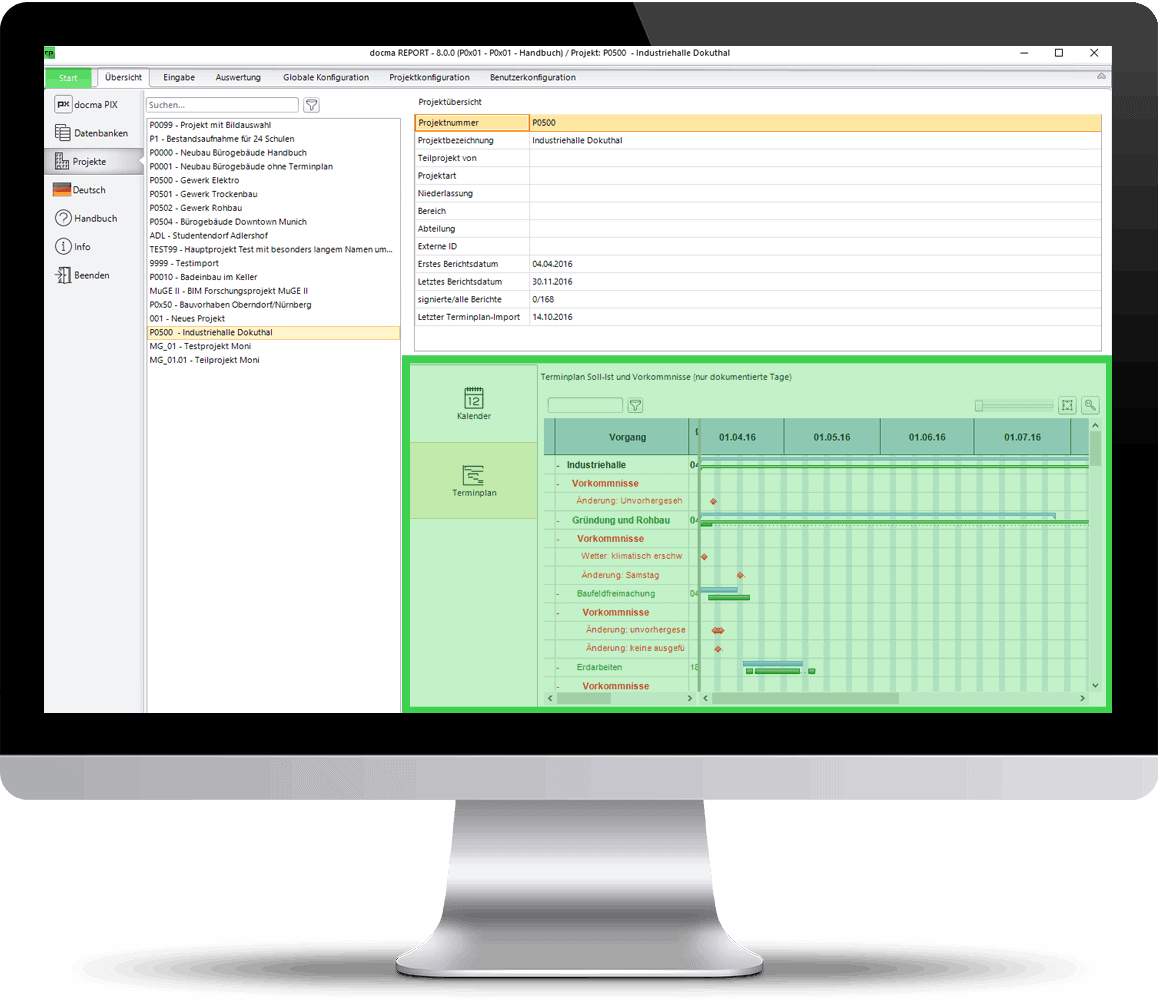Screen dimensions: 1158x1004
Task: Switch to Übersicht tab
Action: (123, 77)
